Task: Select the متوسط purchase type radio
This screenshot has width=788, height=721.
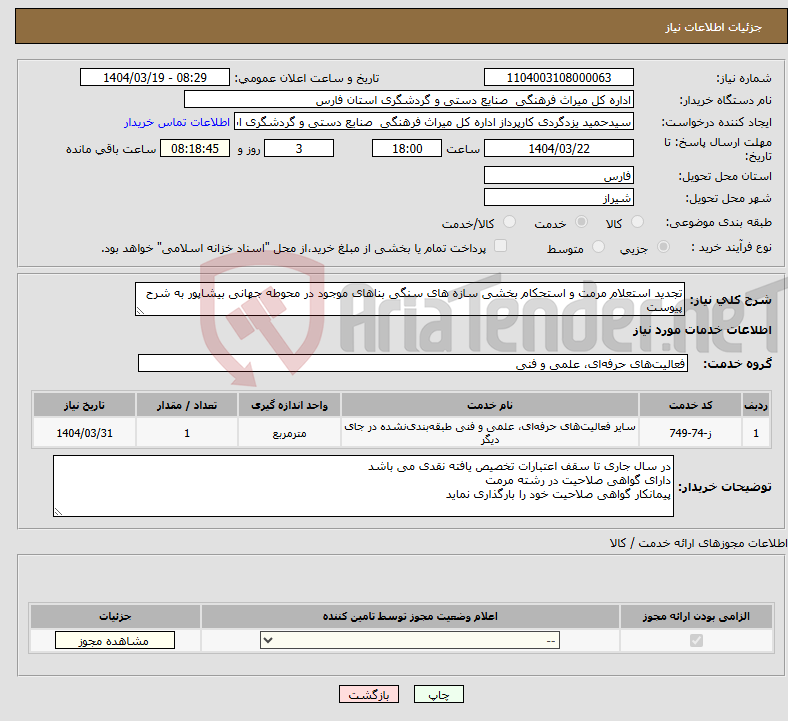Action: pyautogui.click(x=598, y=247)
